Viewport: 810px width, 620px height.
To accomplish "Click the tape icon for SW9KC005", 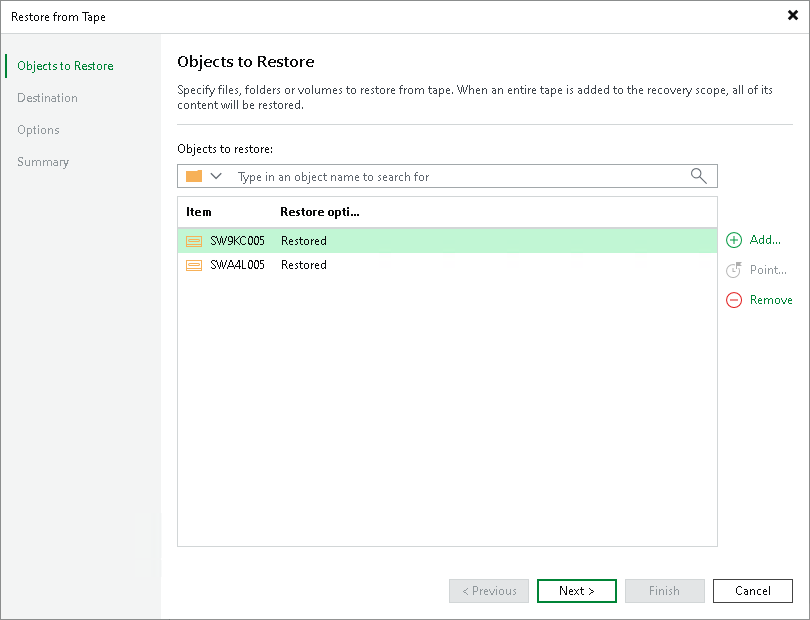I will 194,241.
